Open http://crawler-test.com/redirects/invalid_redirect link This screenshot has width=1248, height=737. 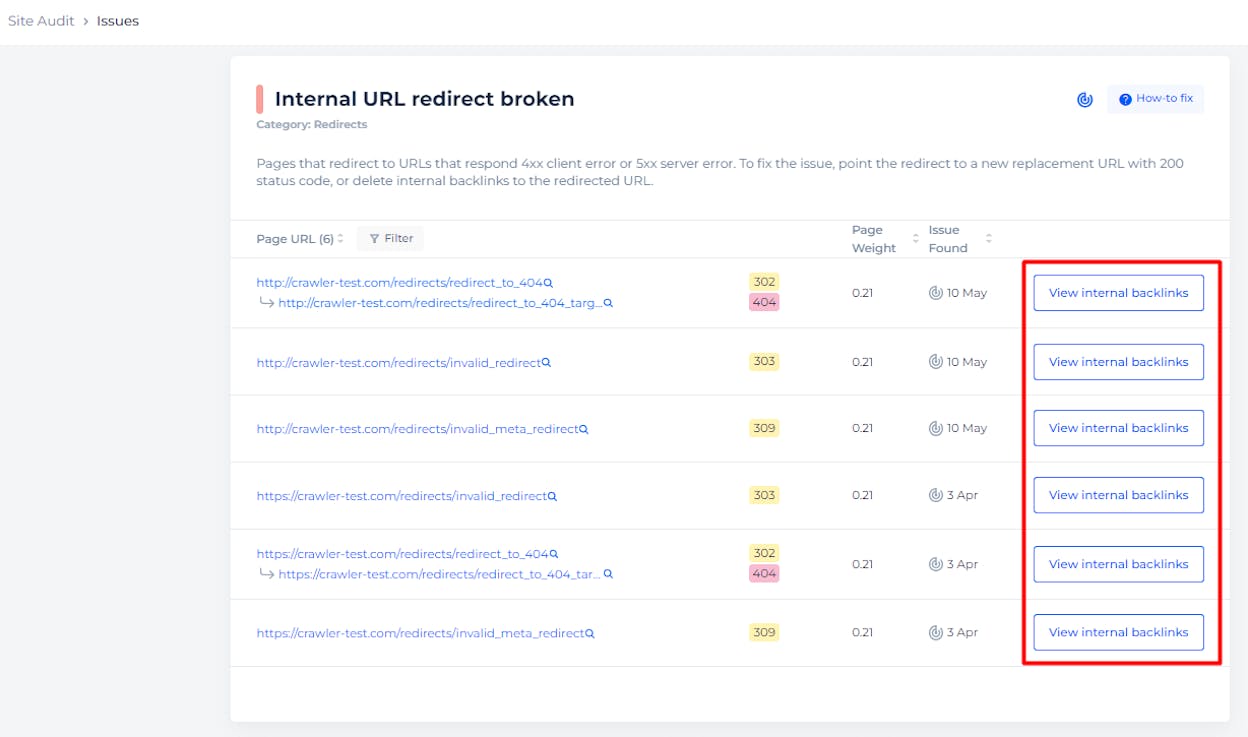398,363
